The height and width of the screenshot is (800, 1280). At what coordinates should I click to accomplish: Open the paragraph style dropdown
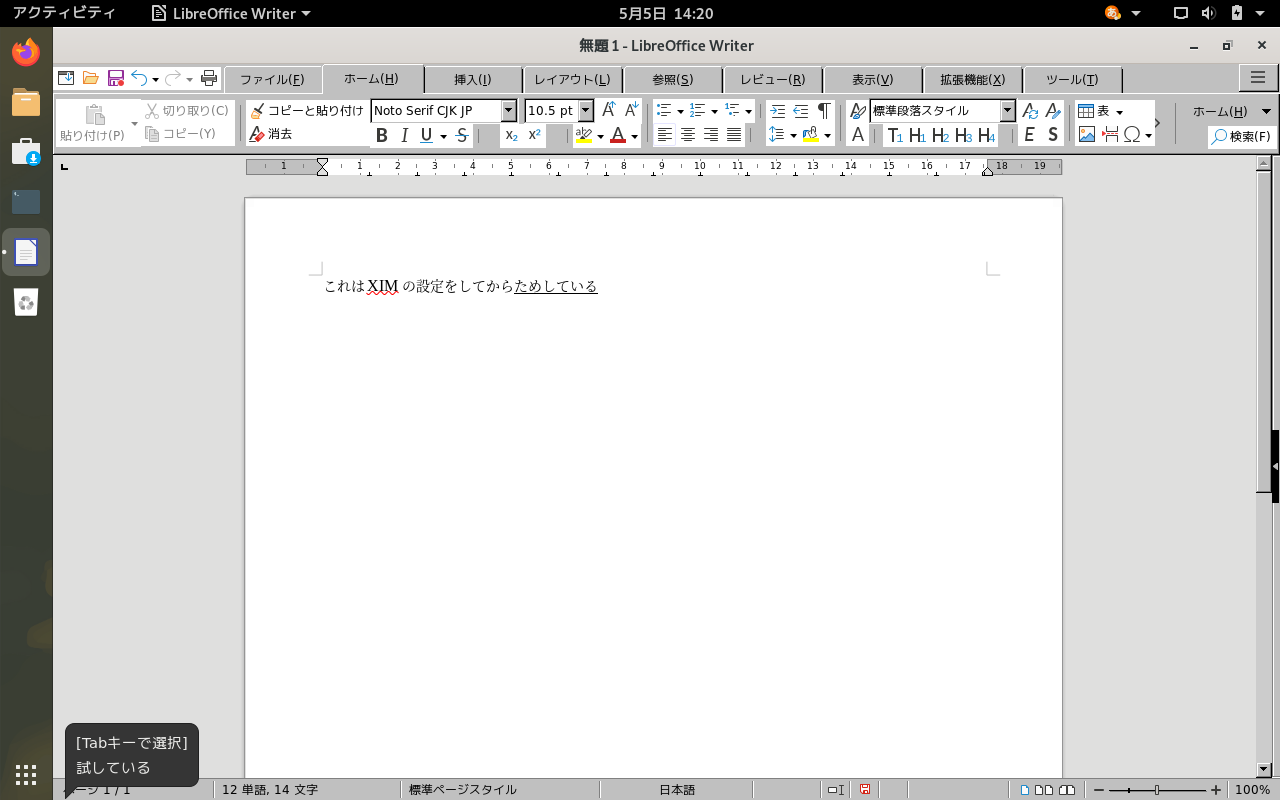click(1008, 111)
